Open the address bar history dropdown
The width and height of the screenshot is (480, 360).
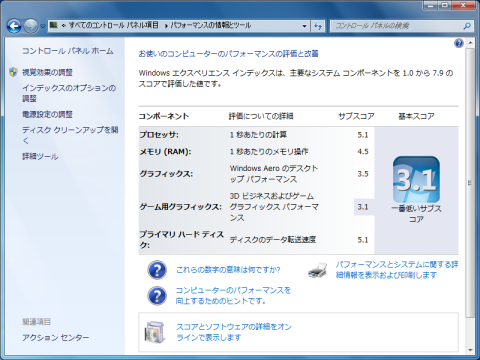click(x=304, y=26)
